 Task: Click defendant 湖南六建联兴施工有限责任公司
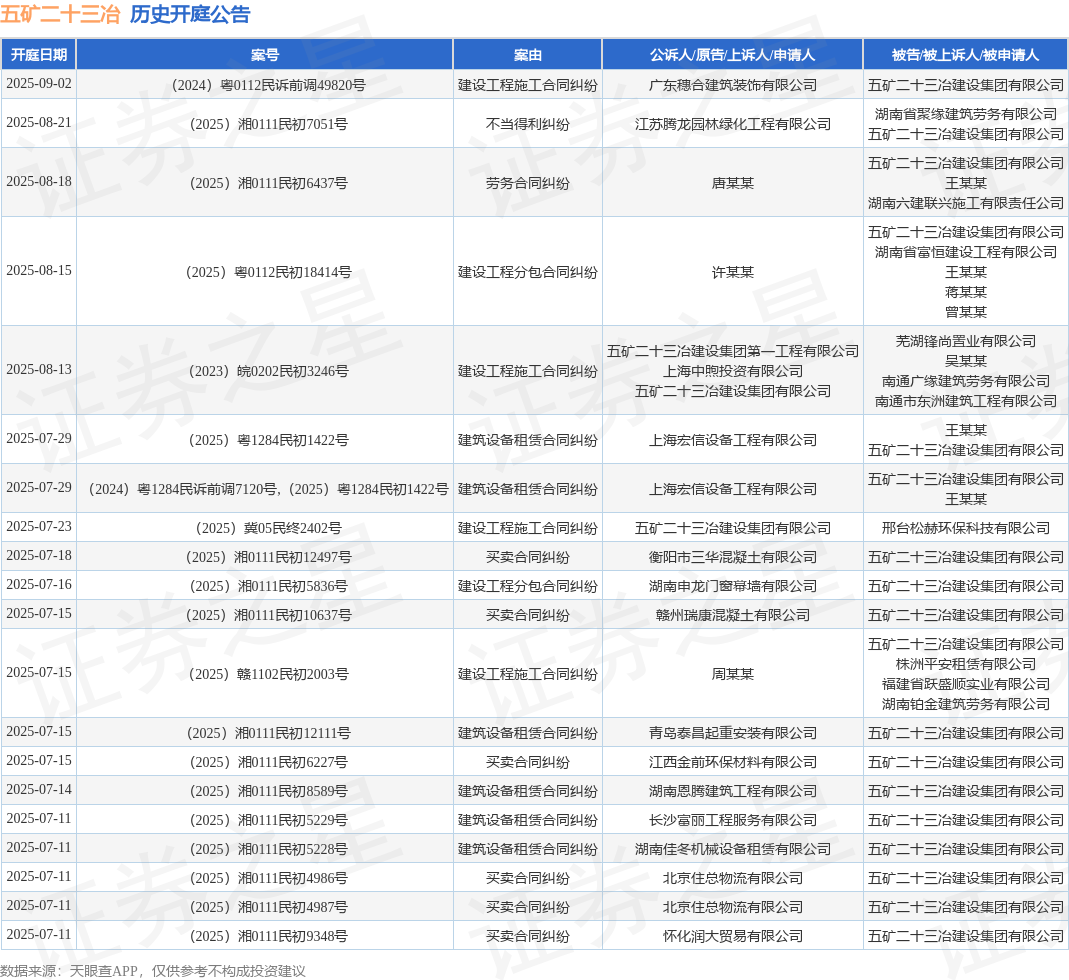click(x=966, y=203)
